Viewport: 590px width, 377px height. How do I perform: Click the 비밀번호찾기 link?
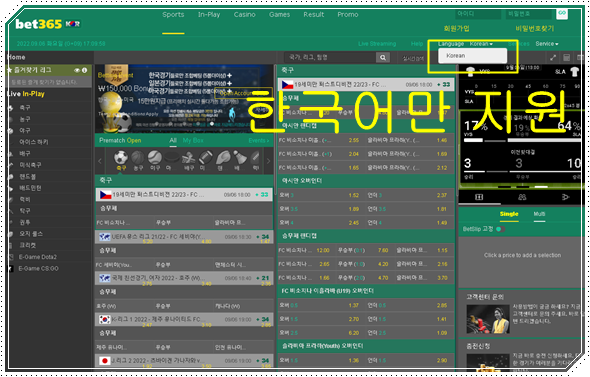click(535, 29)
